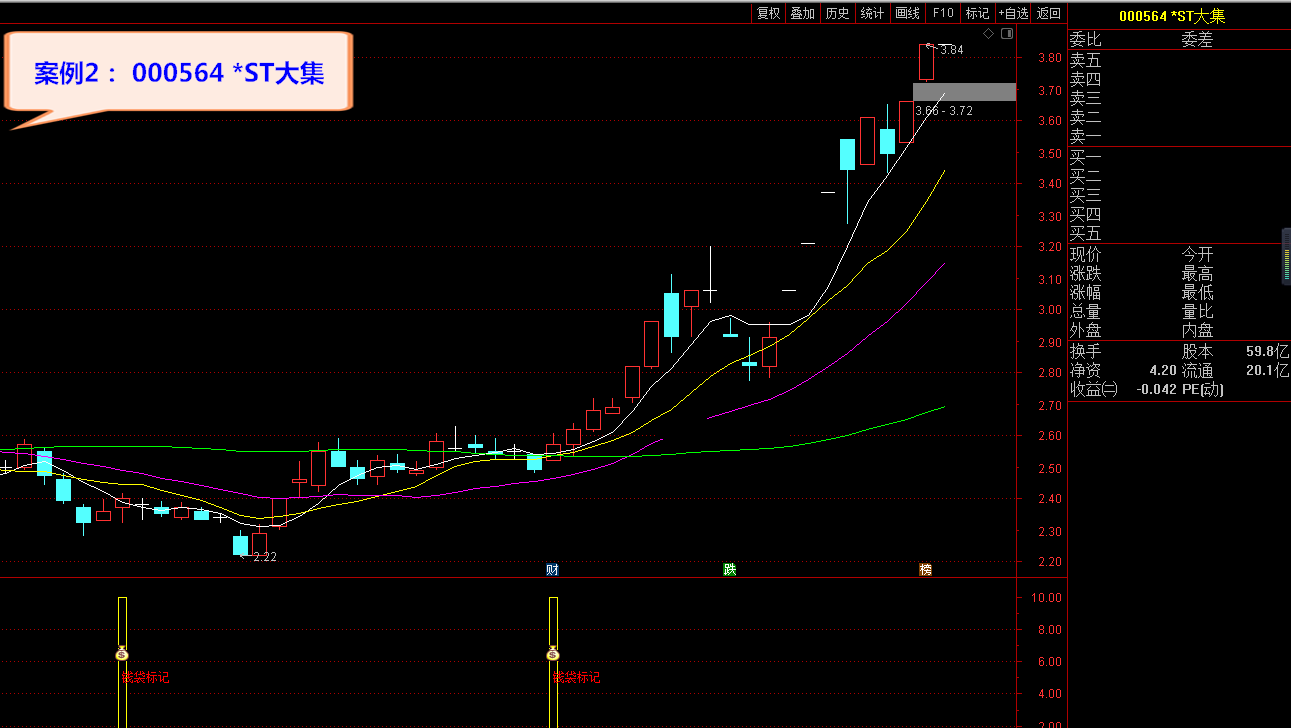
Task: Open F10 company information
Action: click(x=942, y=13)
